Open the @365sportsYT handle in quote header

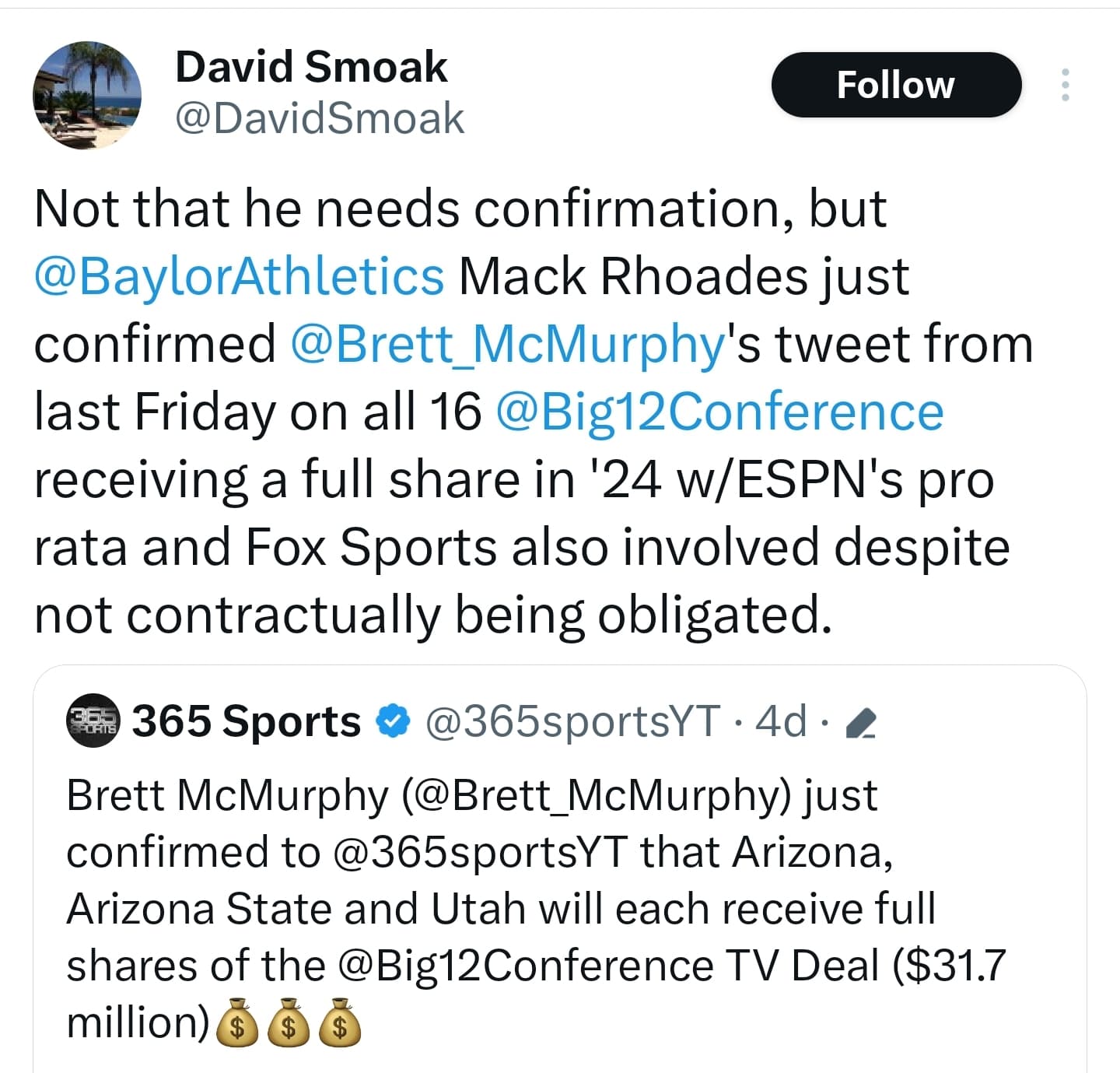(x=572, y=721)
